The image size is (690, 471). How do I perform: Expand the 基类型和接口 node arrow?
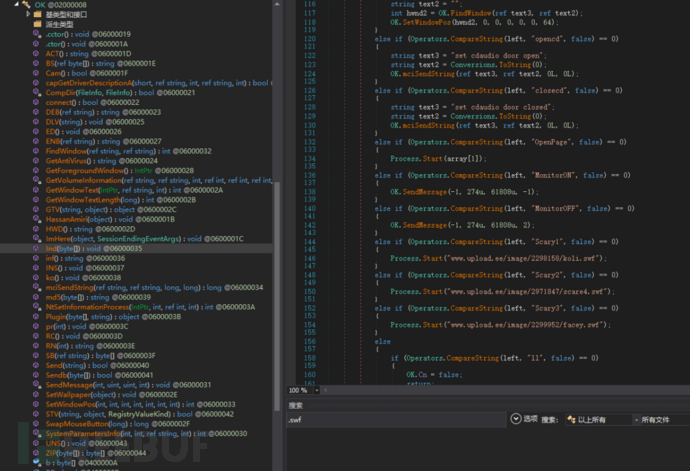27,15
